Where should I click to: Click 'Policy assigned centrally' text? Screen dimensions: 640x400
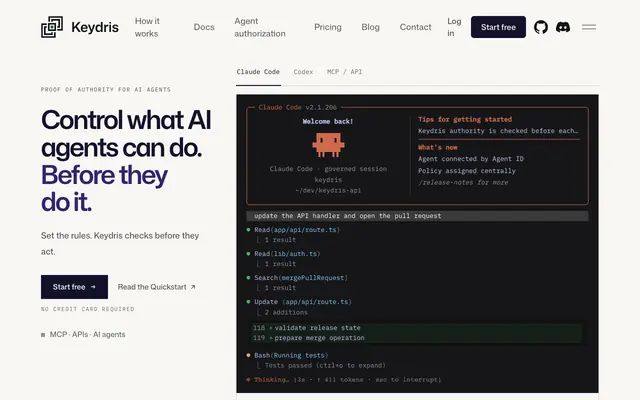pos(467,171)
